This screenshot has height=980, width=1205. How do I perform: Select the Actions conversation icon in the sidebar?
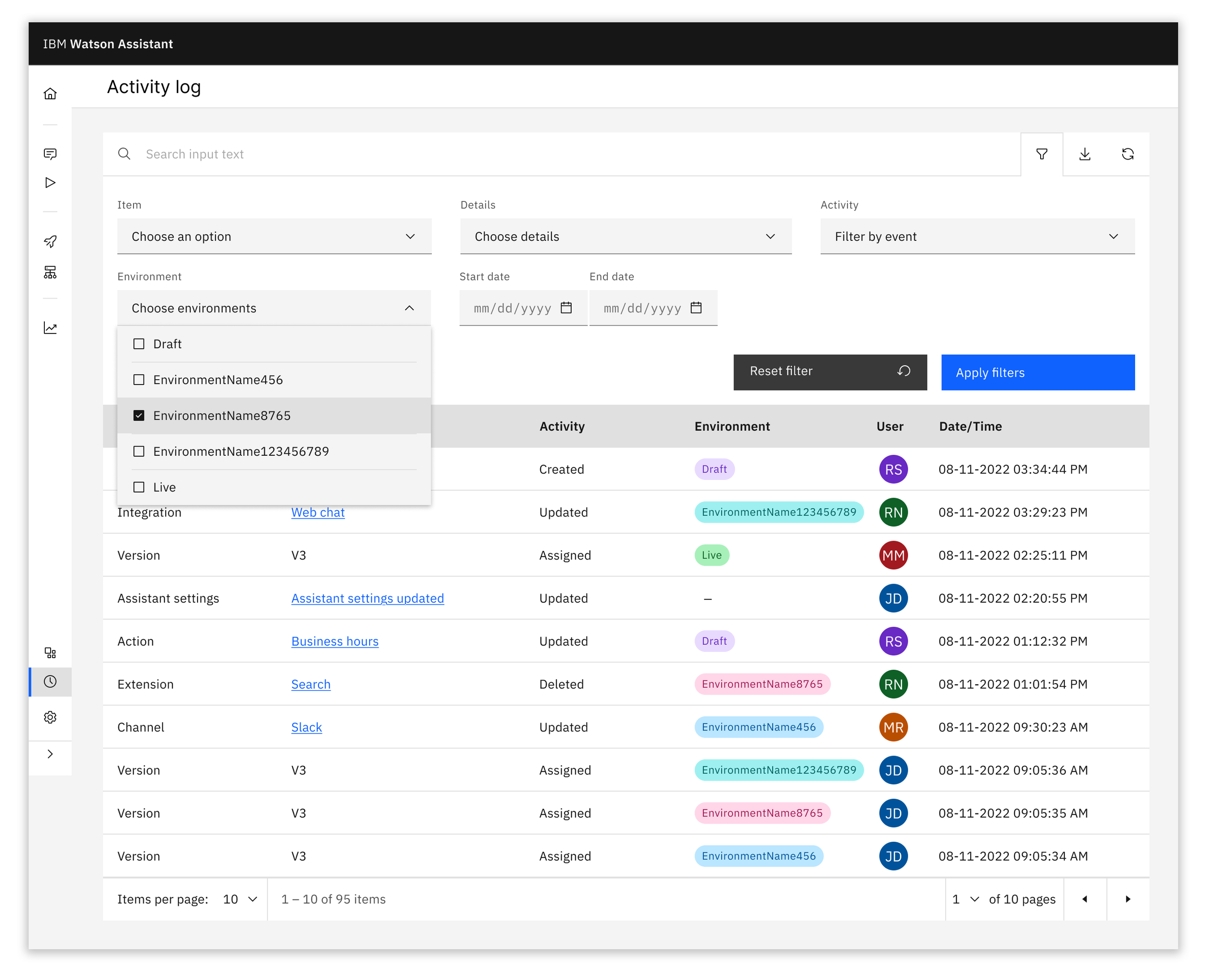coord(50,154)
